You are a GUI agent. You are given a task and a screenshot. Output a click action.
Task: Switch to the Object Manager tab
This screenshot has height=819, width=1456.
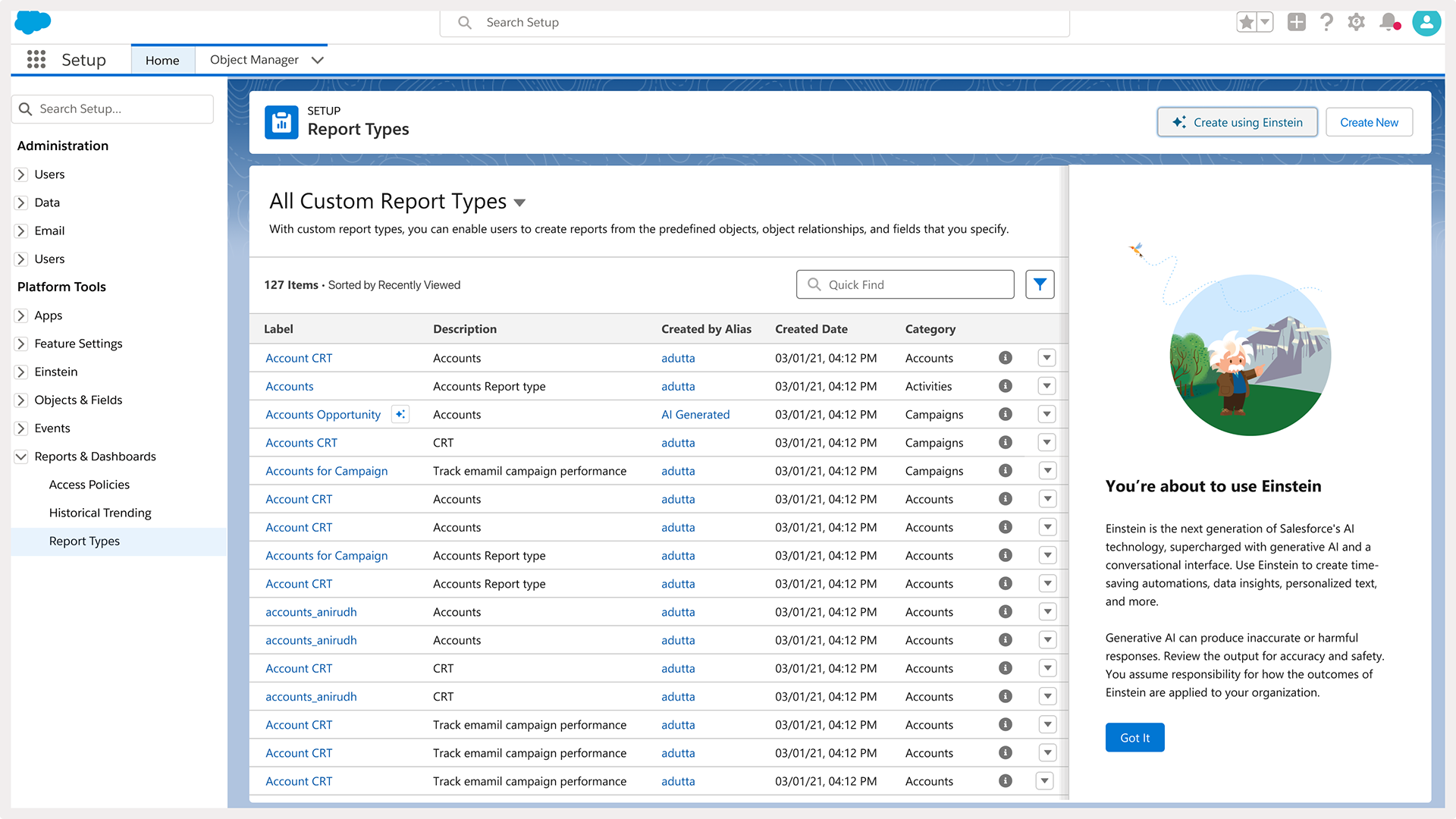click(x=254, y=60)
